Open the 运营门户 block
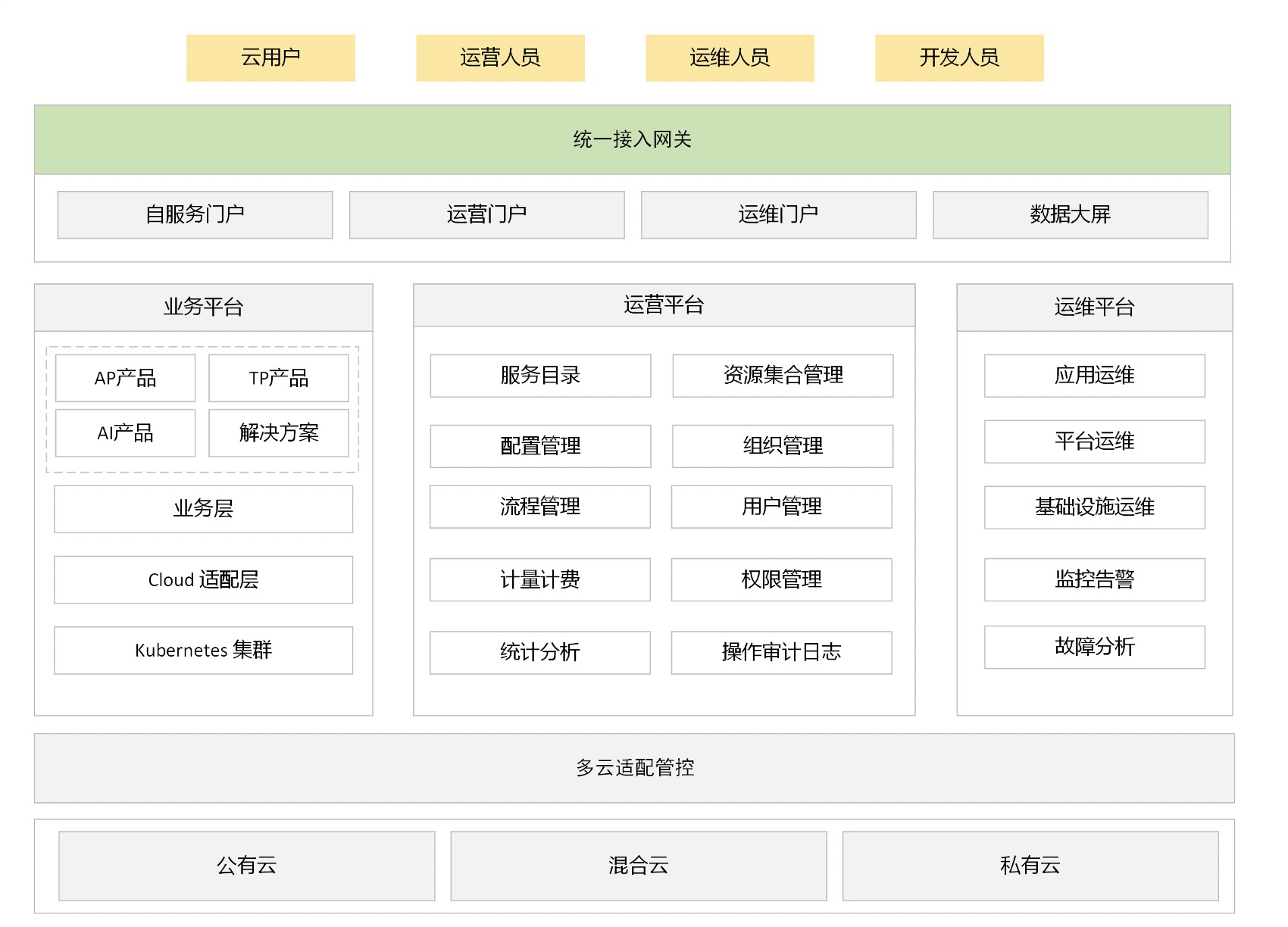Viewport: 1288px width, 927px height. coord(487,215)
